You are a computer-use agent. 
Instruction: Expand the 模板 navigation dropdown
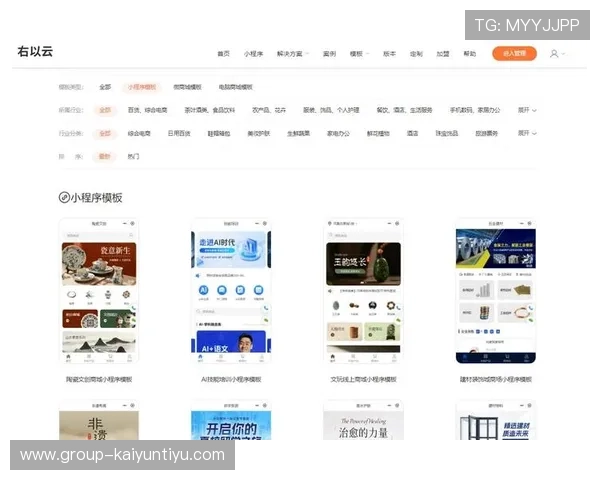359,54
